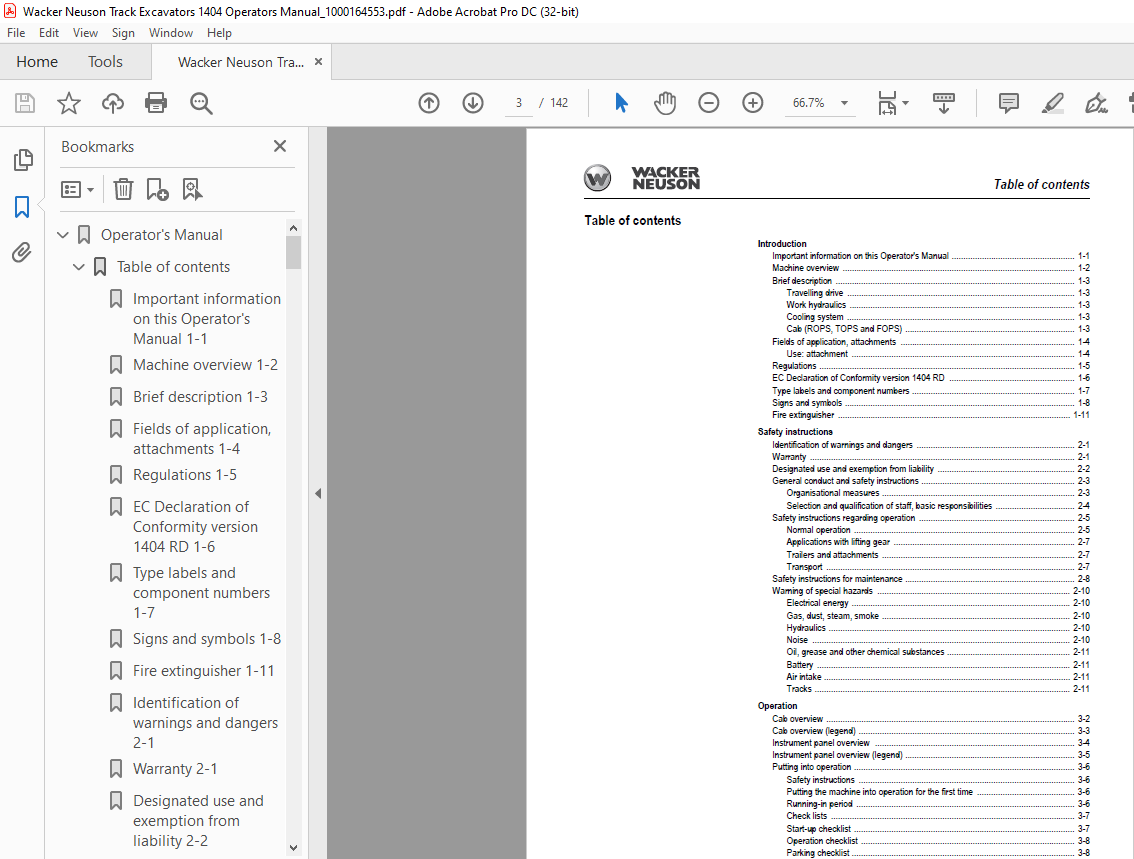Zoom in with plus button

pyautogui.click(x=753, y=103)
